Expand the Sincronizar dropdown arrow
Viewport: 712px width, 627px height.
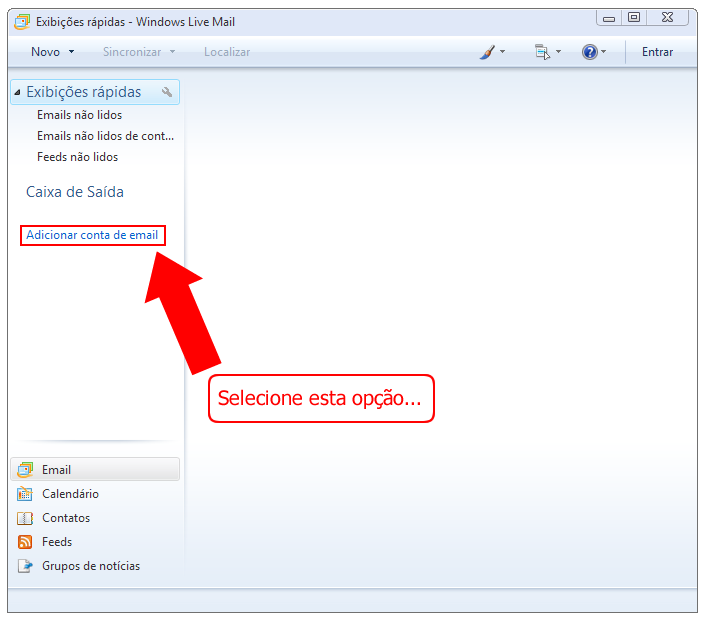tap(173, 52)
